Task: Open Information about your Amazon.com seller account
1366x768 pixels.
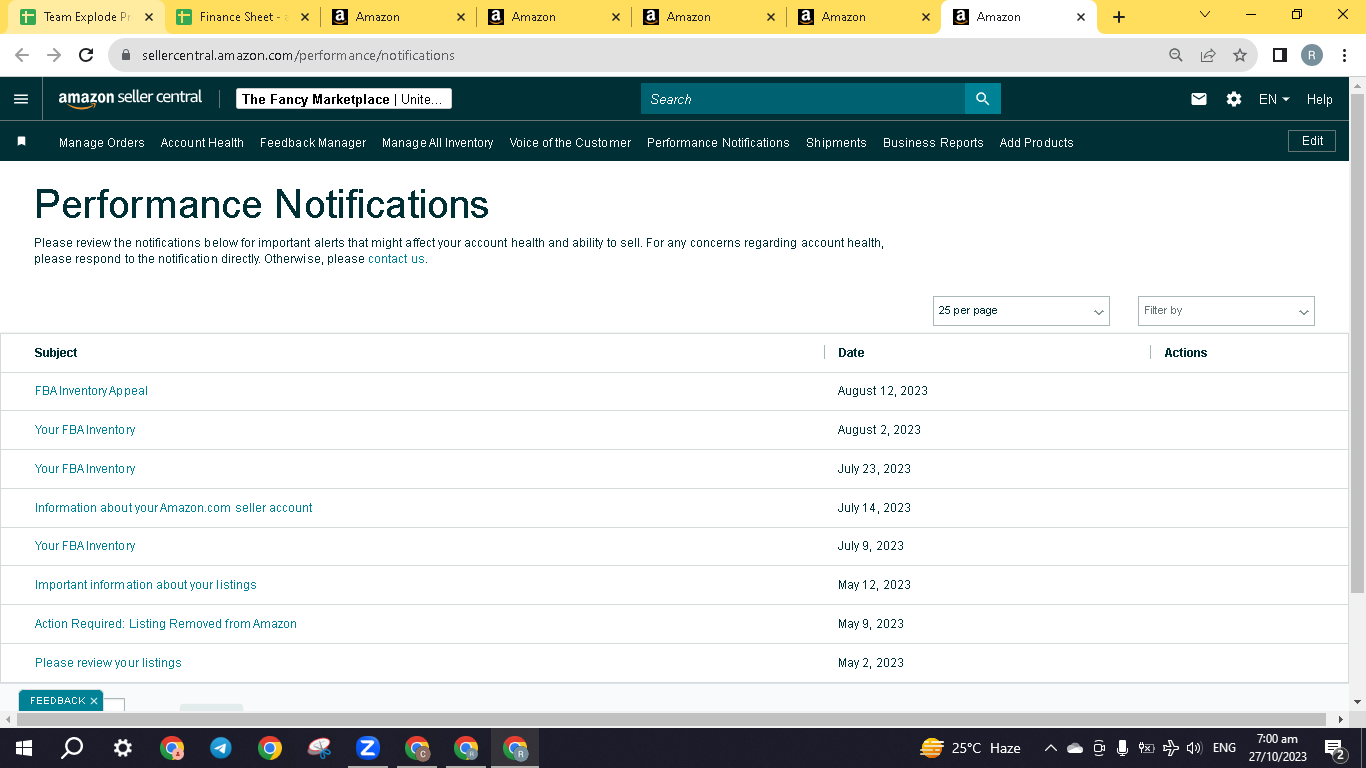Action: click(174, 508)
